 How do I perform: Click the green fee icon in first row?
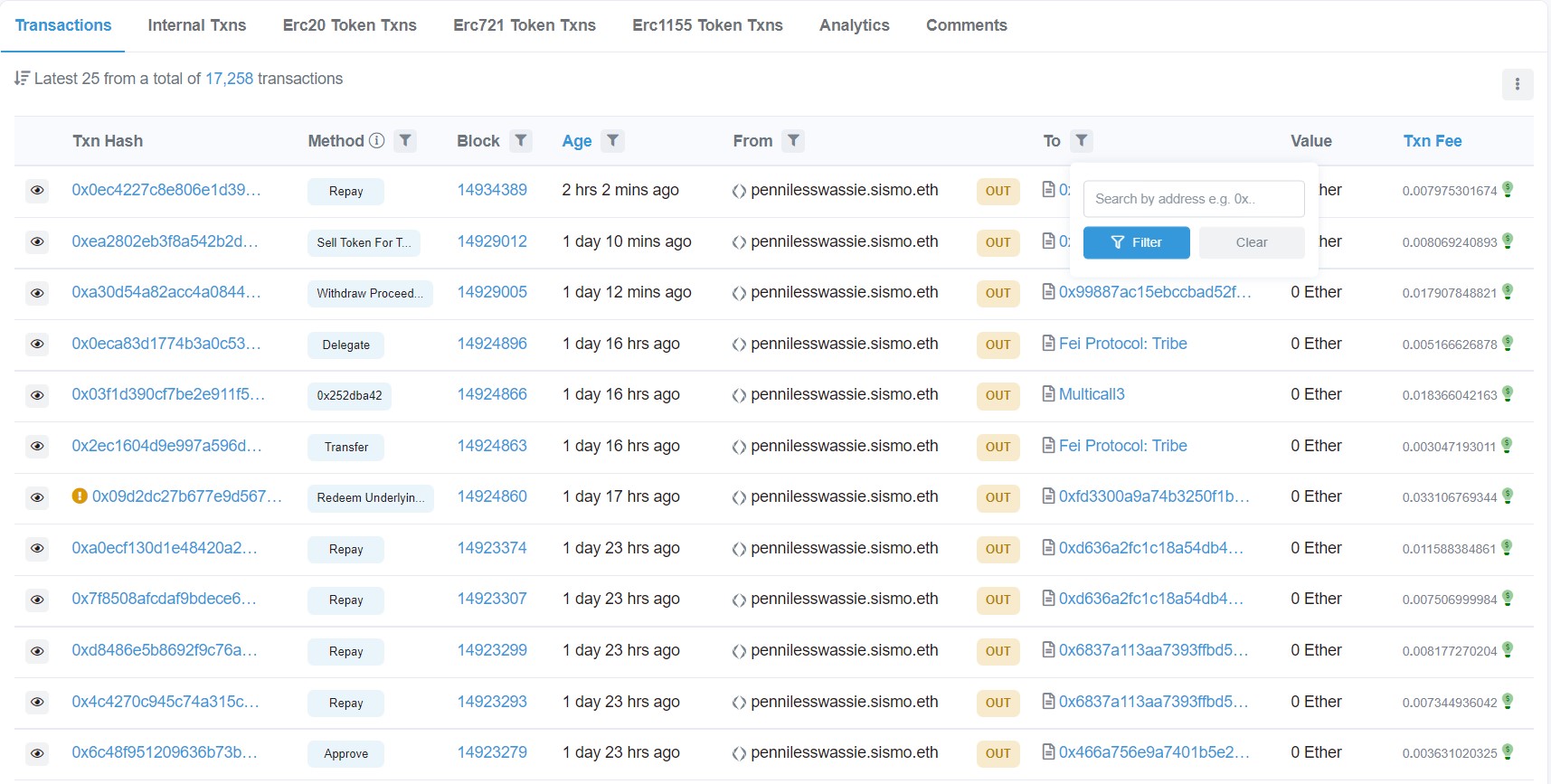(x=1508, y=190)
